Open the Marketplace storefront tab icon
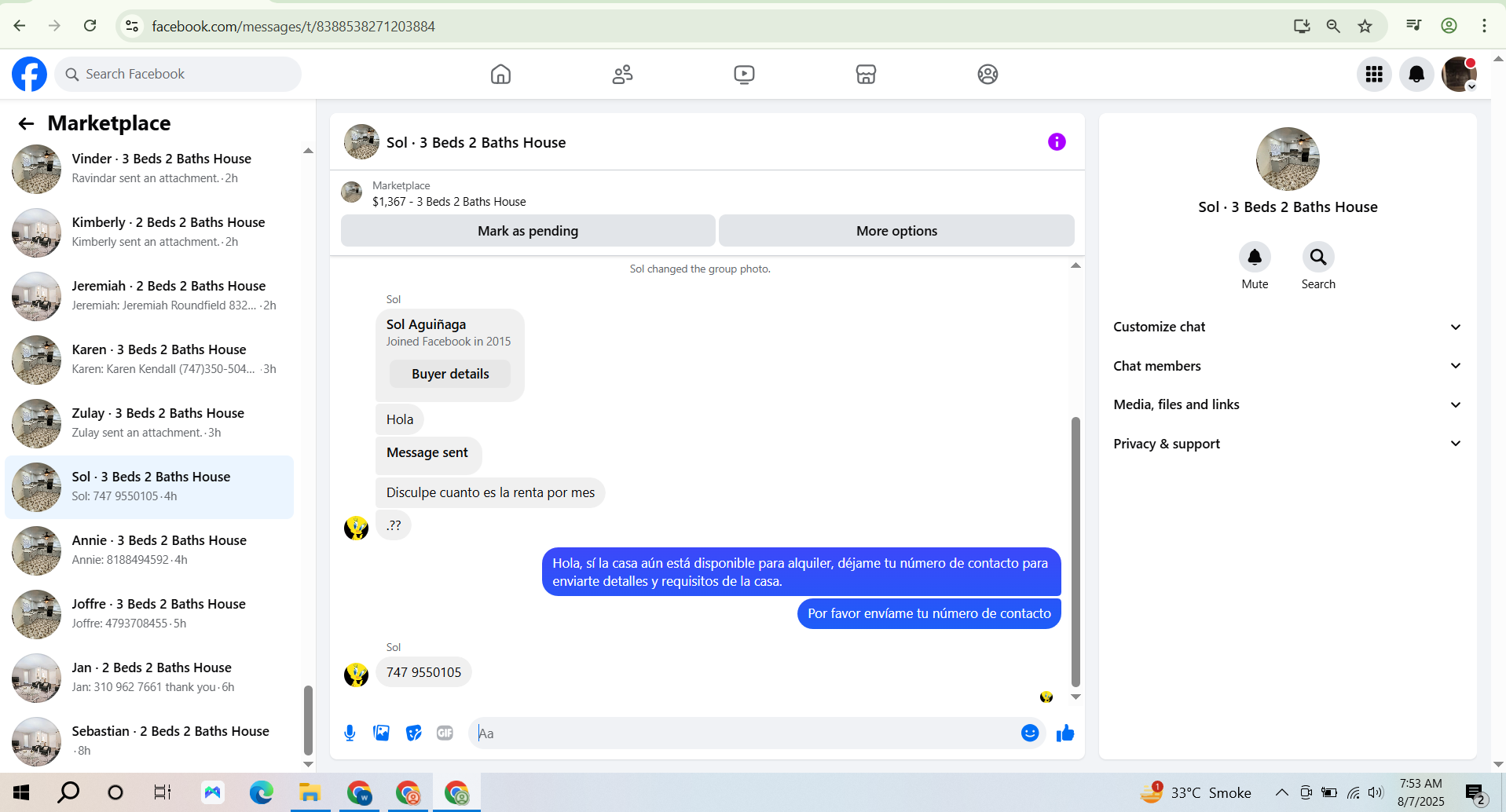1506x812 pixels. tap(866, 74)
